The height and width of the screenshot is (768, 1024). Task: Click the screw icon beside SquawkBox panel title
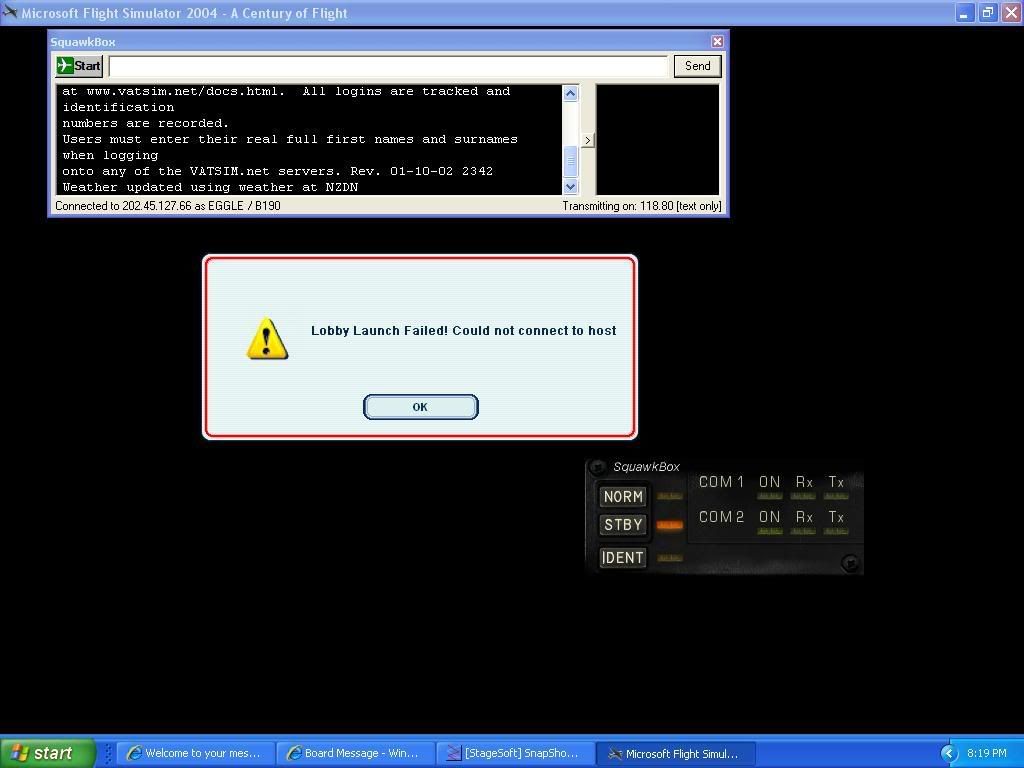click(x=598, y=467)
